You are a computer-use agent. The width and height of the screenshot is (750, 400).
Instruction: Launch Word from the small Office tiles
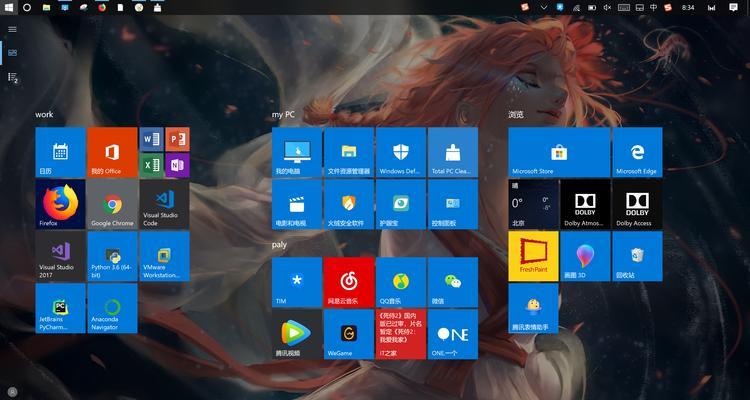[151, 139]
